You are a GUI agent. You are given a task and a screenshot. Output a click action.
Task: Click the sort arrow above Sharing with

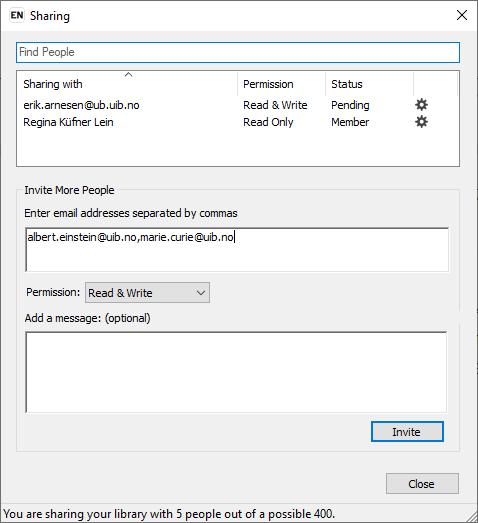[x=128, y=75]
